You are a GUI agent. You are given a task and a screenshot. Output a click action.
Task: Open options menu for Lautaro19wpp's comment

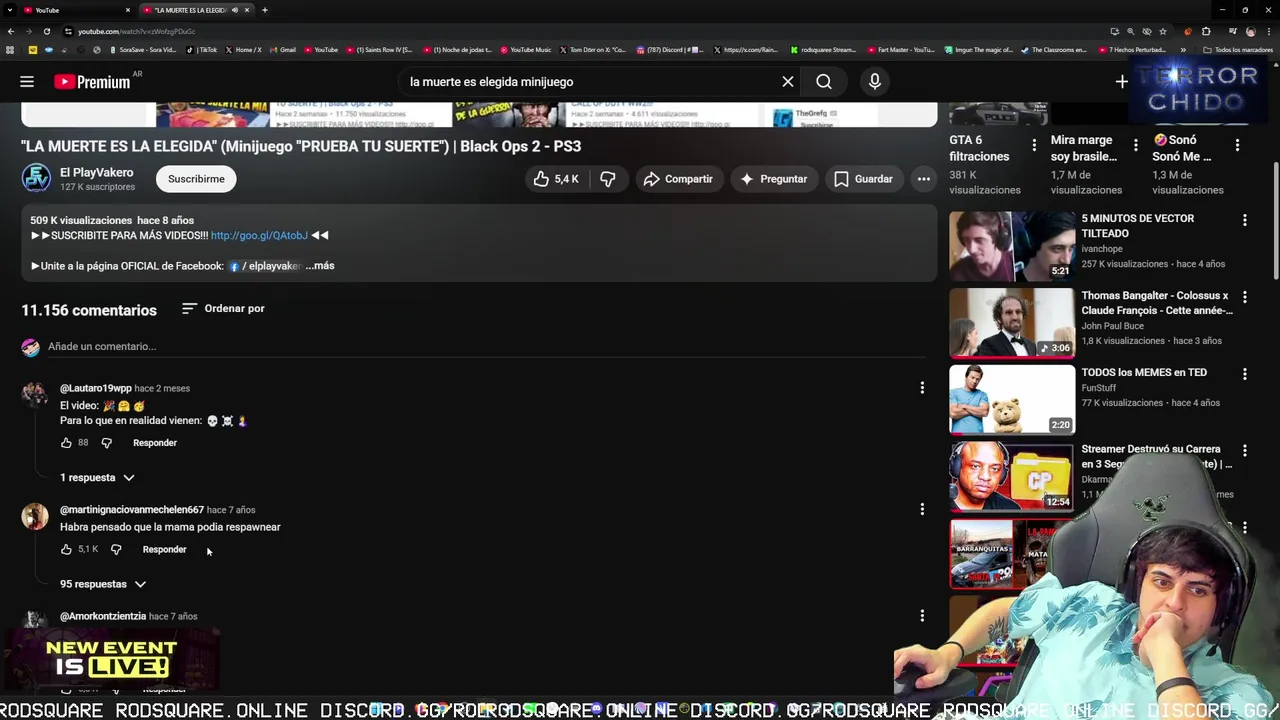(x=922, y=388)
